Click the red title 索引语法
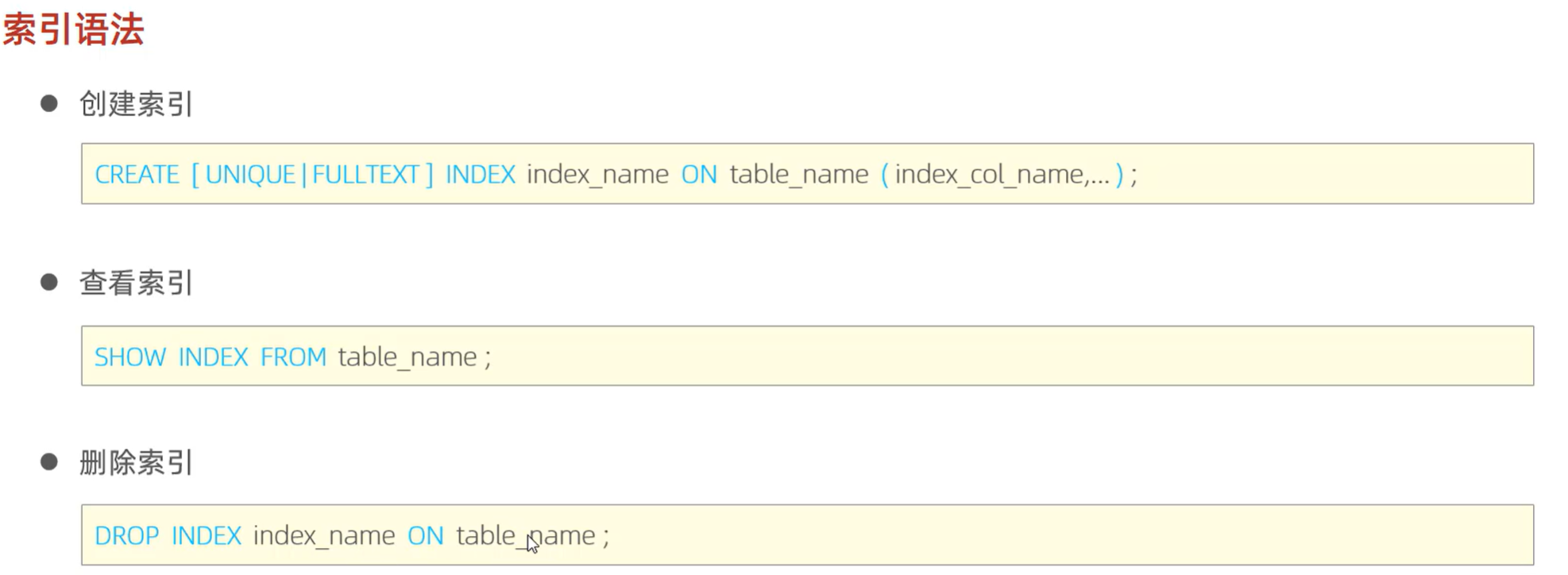The height and width of the screenshot is (575, 1568). coord(73,30)
